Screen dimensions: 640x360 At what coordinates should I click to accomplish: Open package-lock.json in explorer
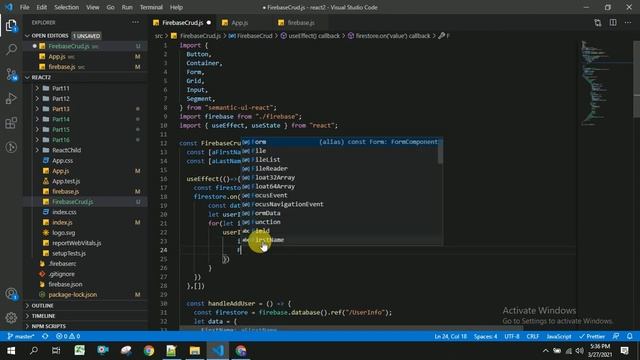tap(72, 295)
